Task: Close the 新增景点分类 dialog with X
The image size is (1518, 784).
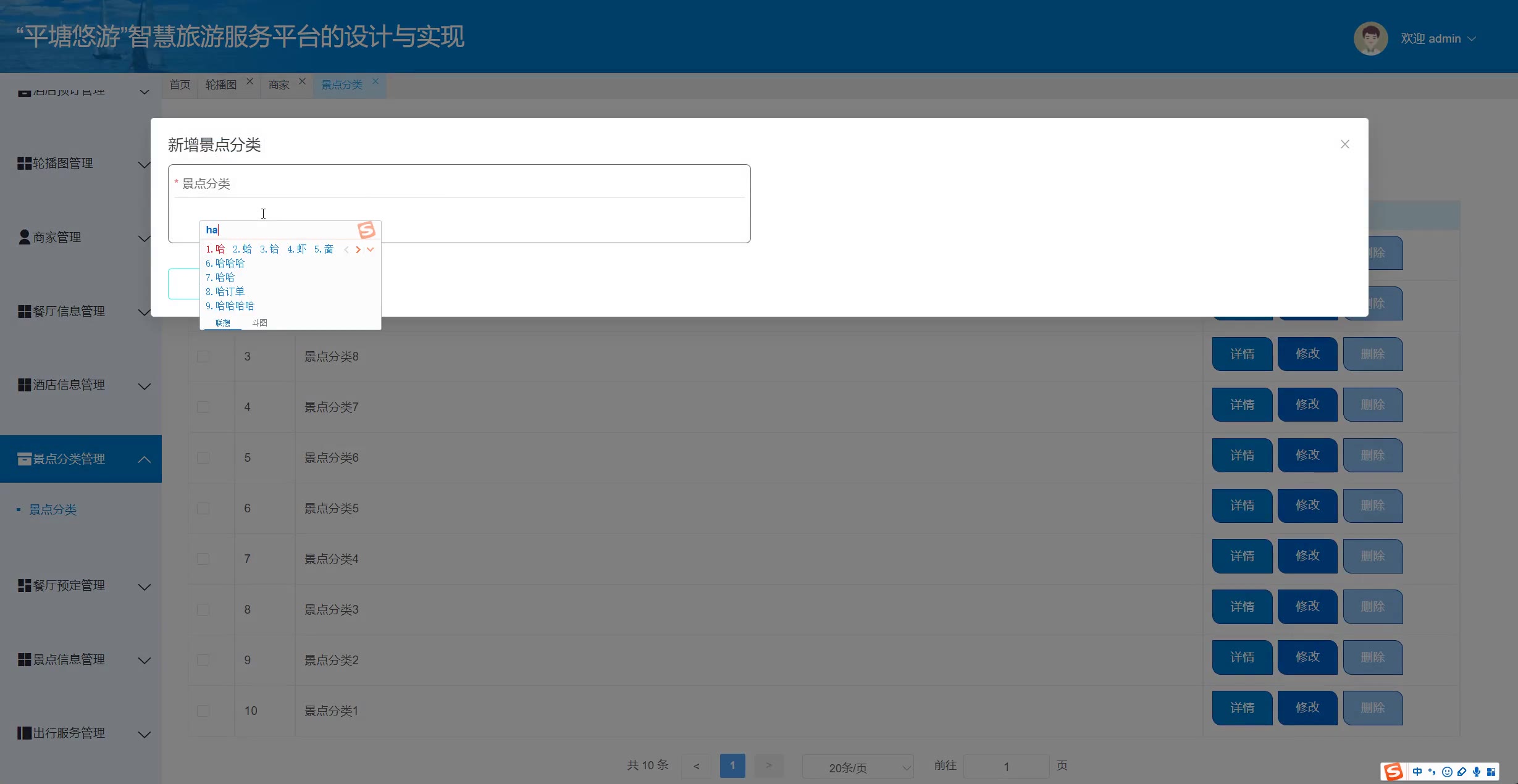Action: click(x=1344, y=144)
